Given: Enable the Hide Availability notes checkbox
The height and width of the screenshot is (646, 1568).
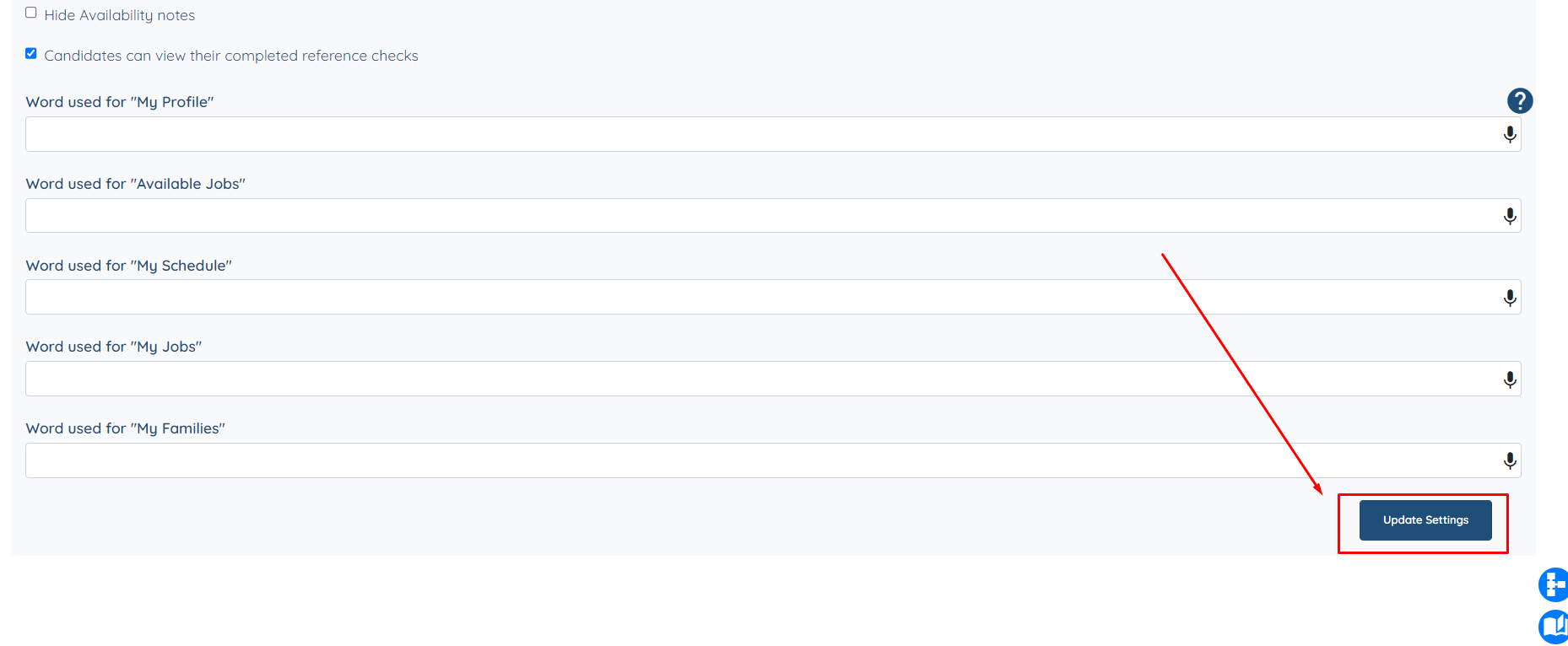Looking at the screenshot, I should click(31, 13).
